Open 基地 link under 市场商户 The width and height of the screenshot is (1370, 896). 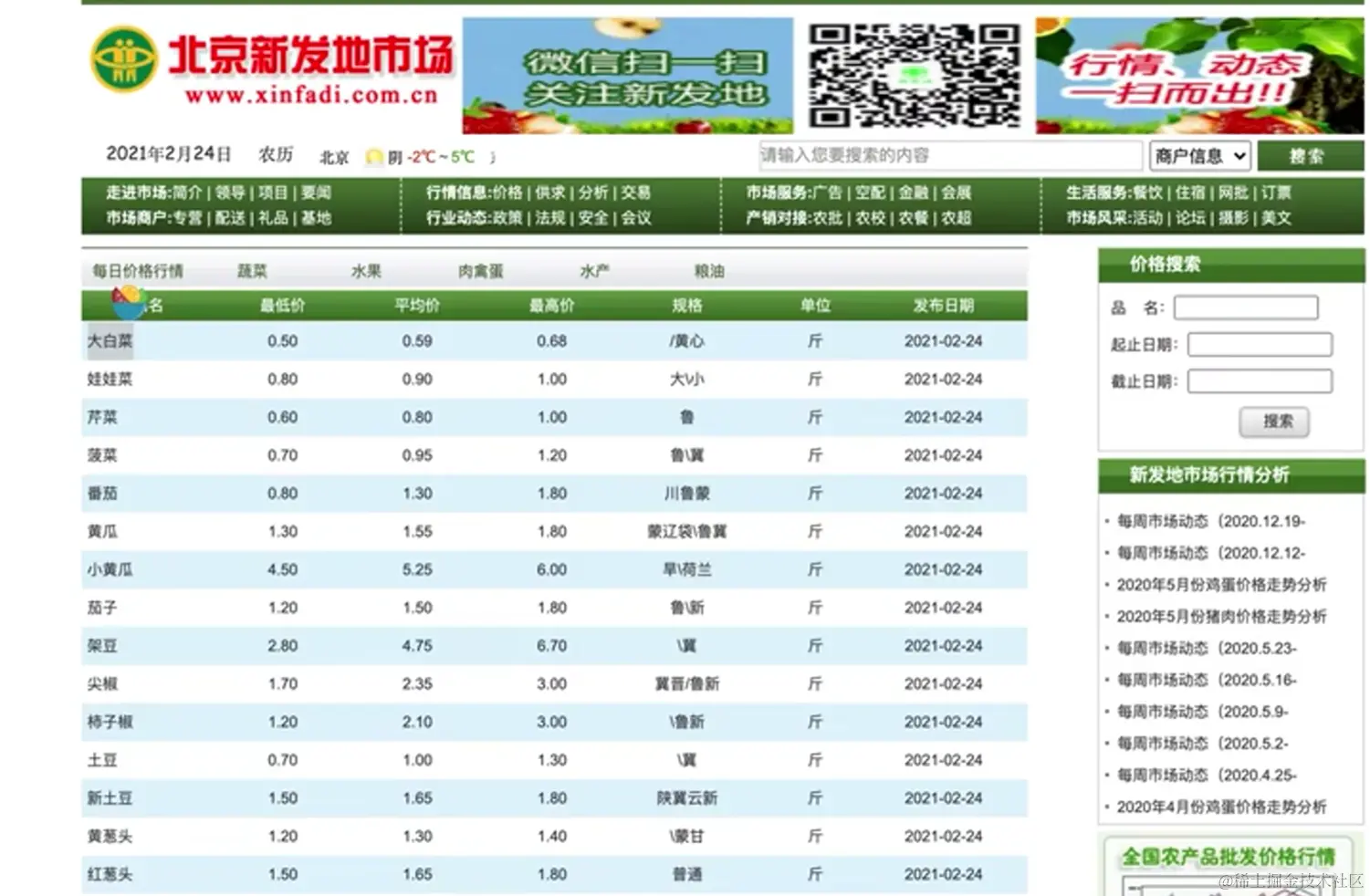(316, 218)
